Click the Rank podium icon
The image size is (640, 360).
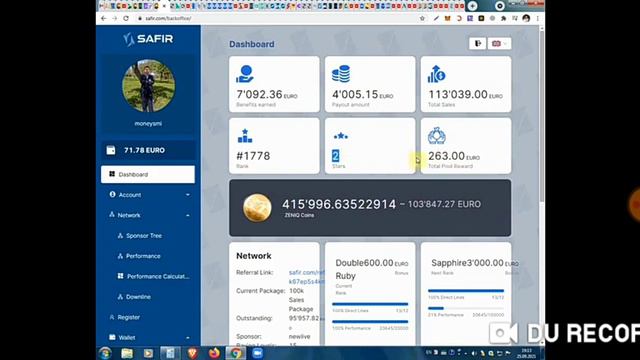pyautogui.click(x=245, y=136)
